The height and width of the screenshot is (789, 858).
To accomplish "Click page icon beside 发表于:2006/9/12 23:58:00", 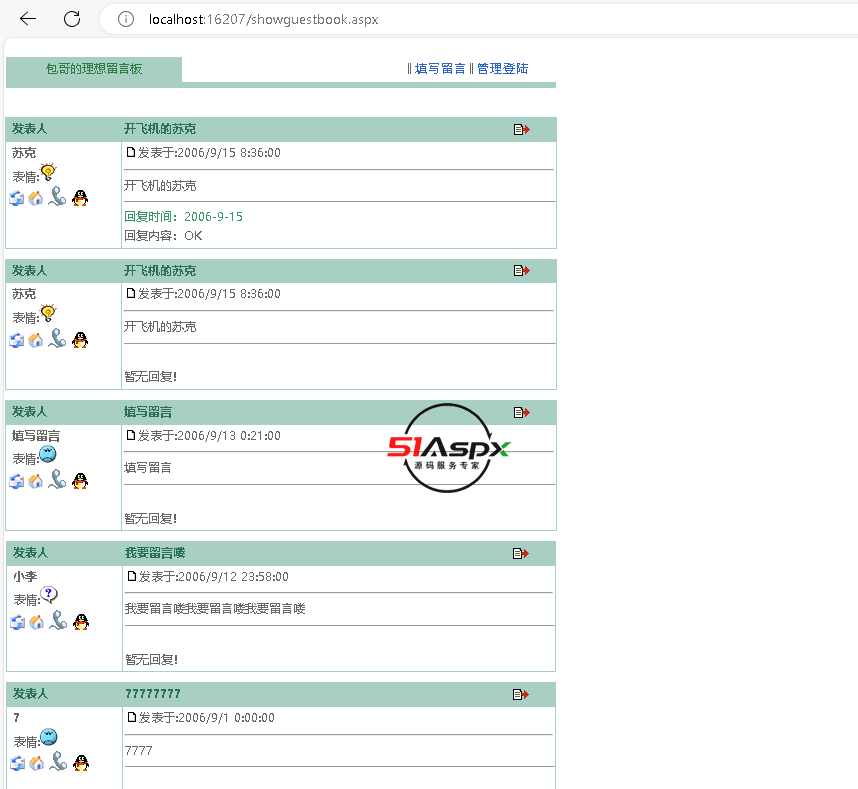I will coord(131,576).
